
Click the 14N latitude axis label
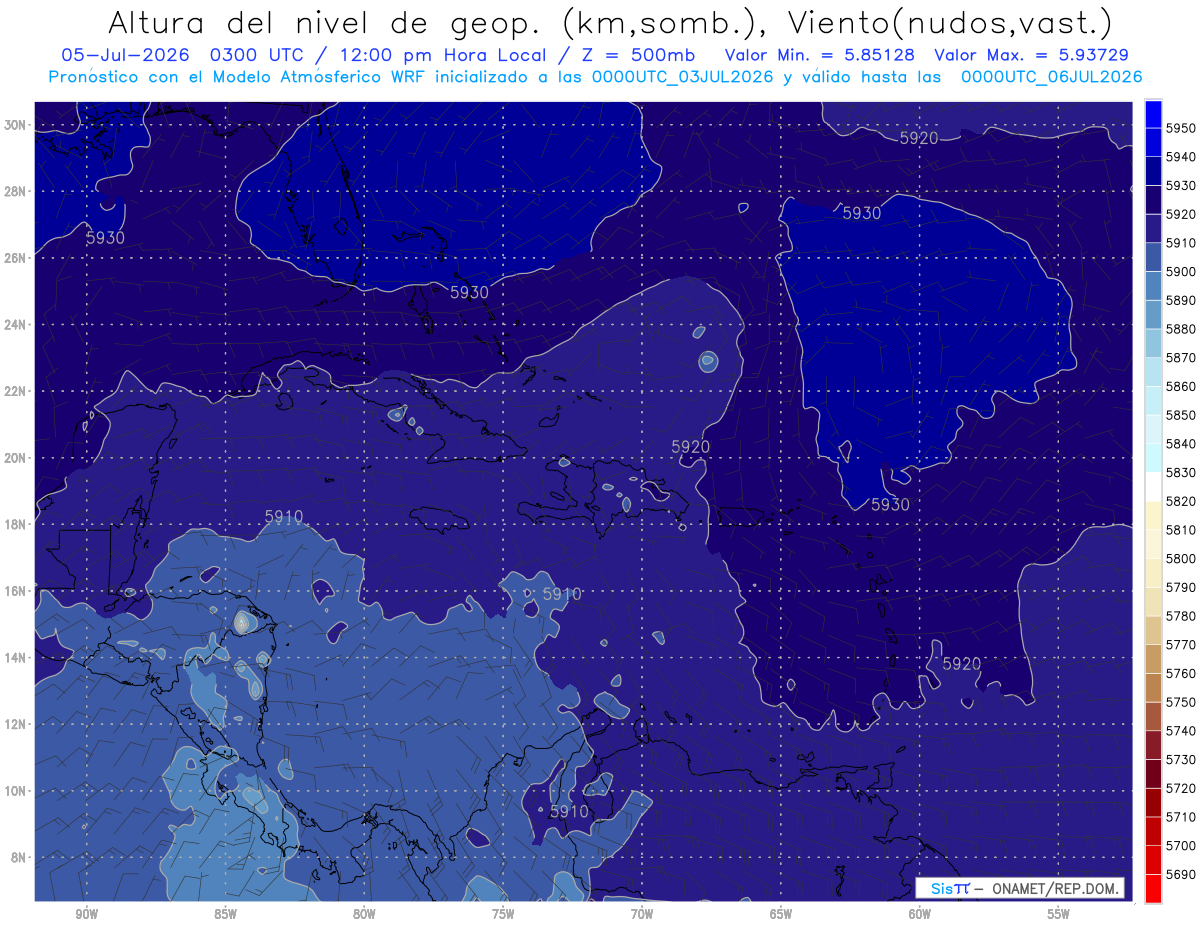15,658
